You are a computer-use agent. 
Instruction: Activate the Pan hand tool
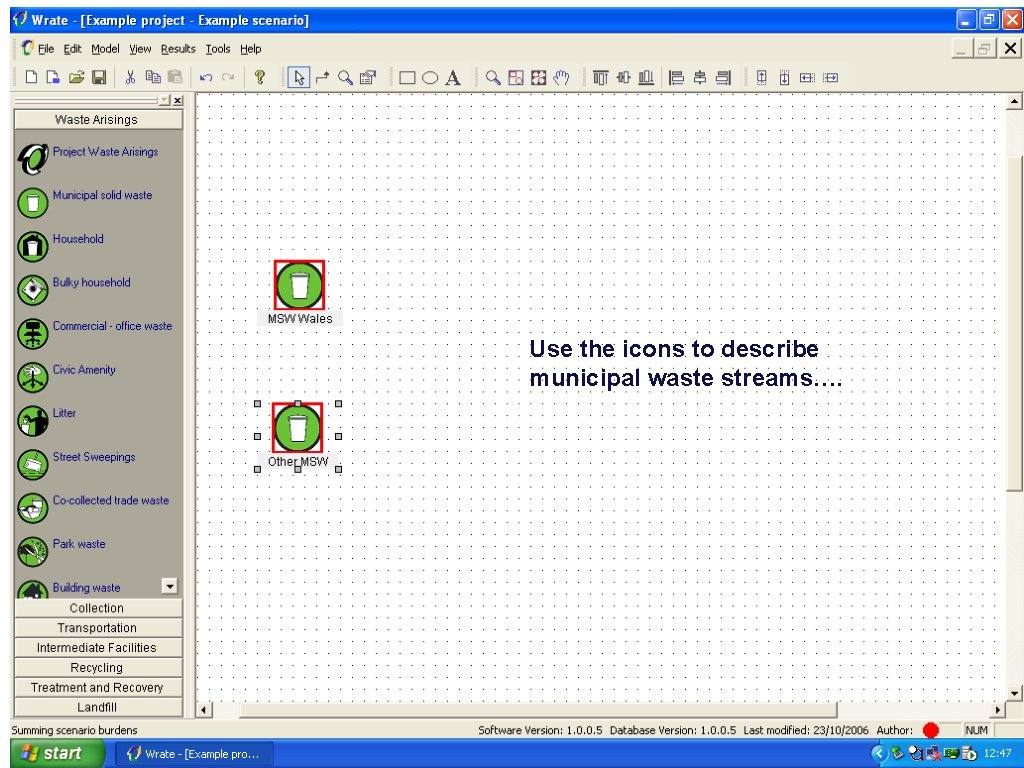[559, 76]
